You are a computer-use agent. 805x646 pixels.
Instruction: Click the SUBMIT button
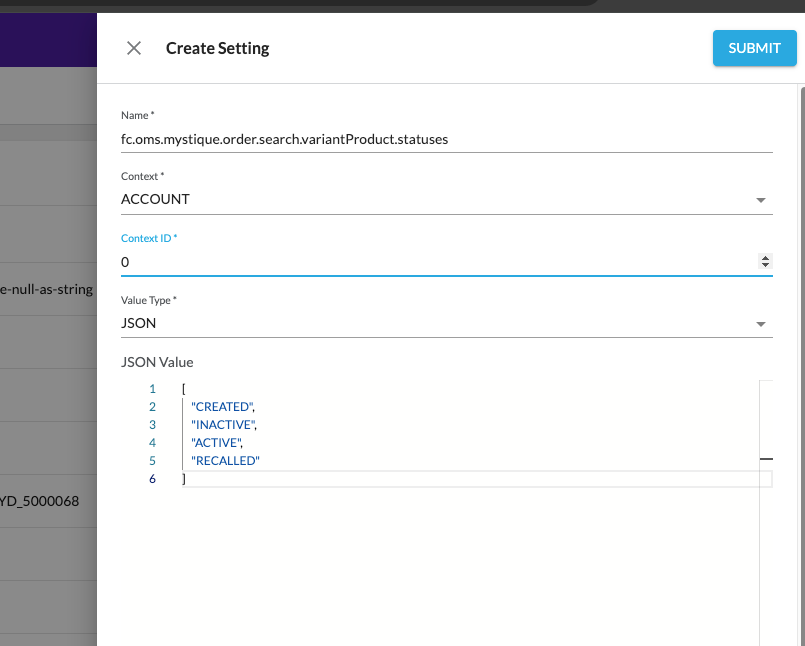(754, 48)
